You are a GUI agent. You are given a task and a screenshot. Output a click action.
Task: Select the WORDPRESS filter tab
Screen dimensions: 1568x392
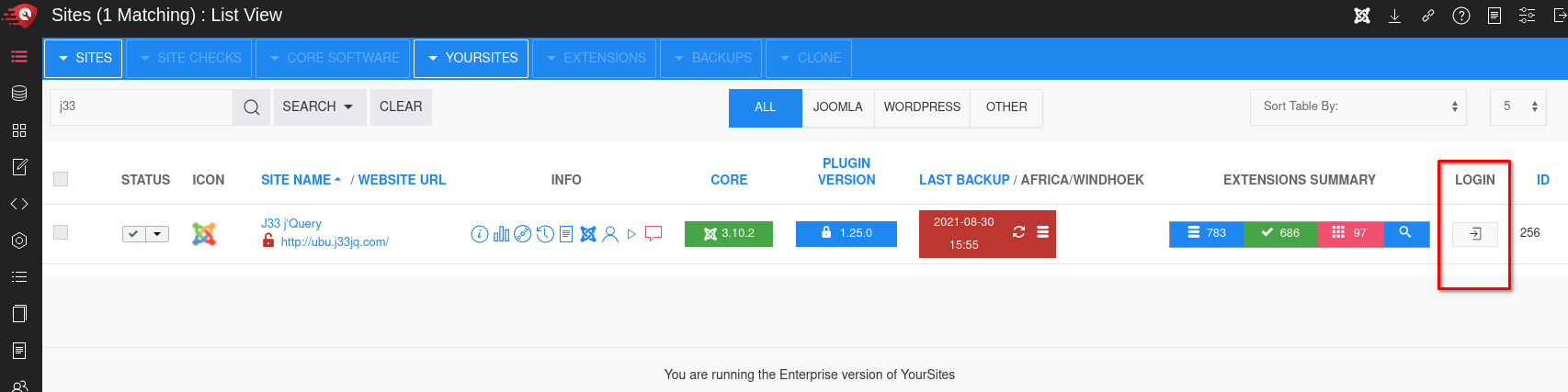point(922,108)
